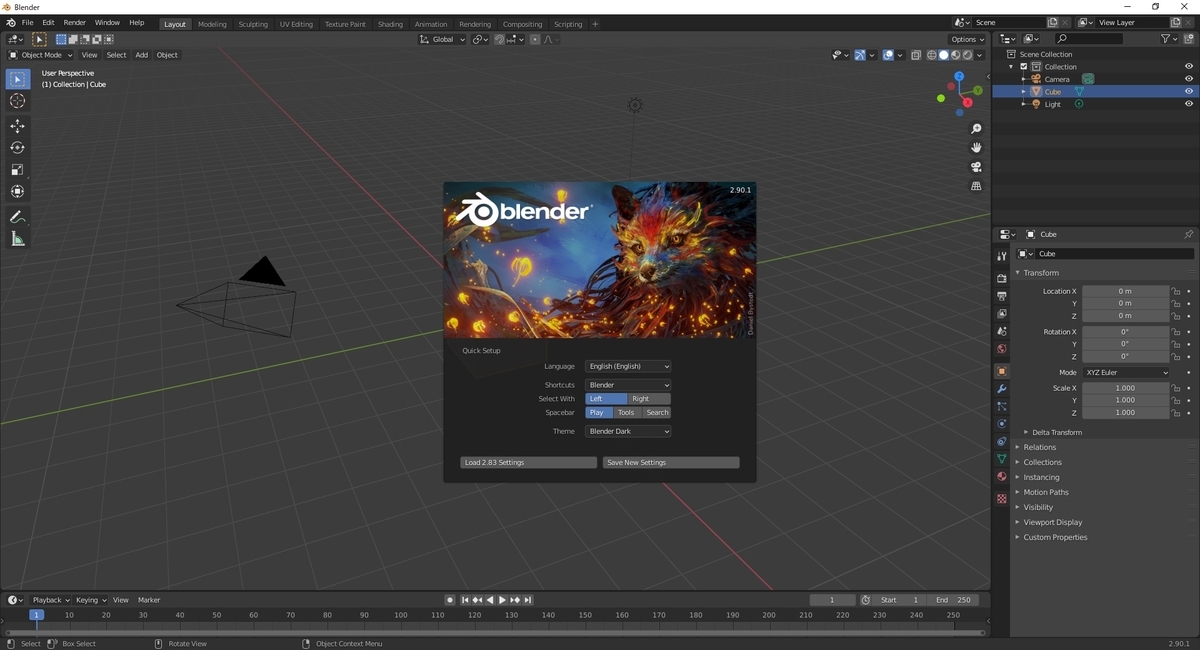Open the viewport Options button
The width and height of the screenshot is (1200, 650).
point(968,39)
